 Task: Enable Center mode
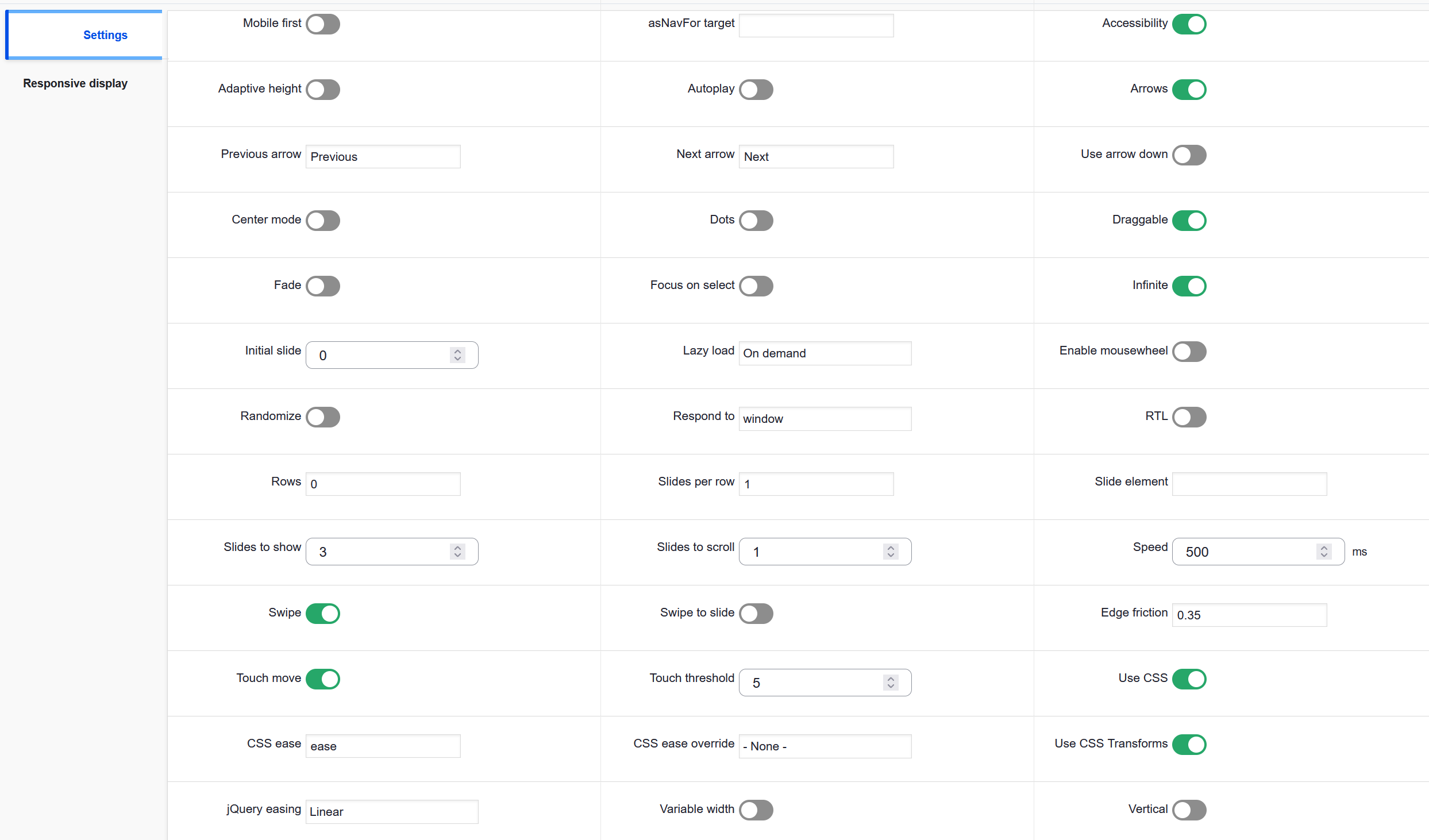pyautogui.click(x=323, y=221)
